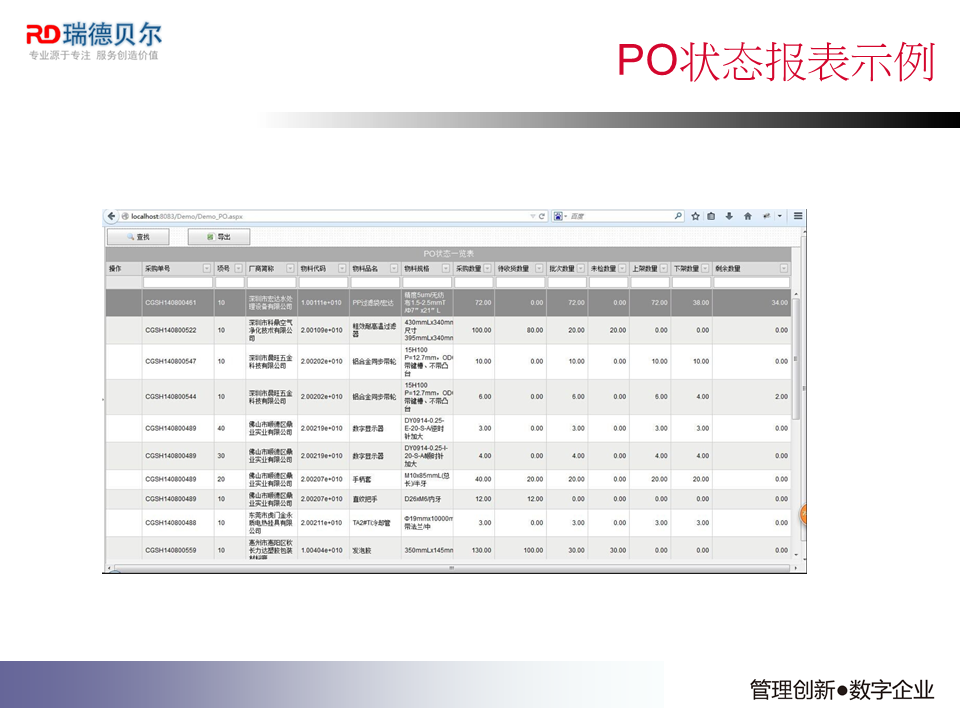Open the bookmarks list clipboard icon

point(711,216)
